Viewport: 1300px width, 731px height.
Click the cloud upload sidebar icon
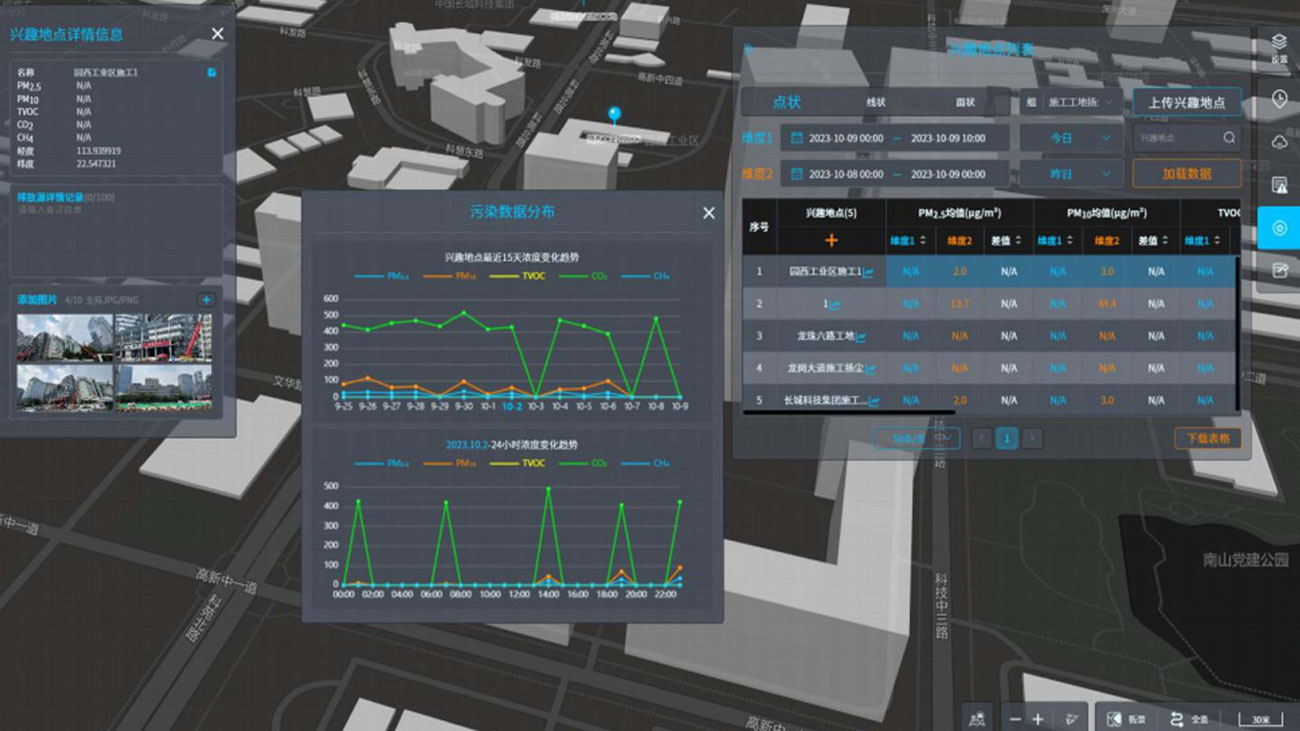[x=1279, y=142]
